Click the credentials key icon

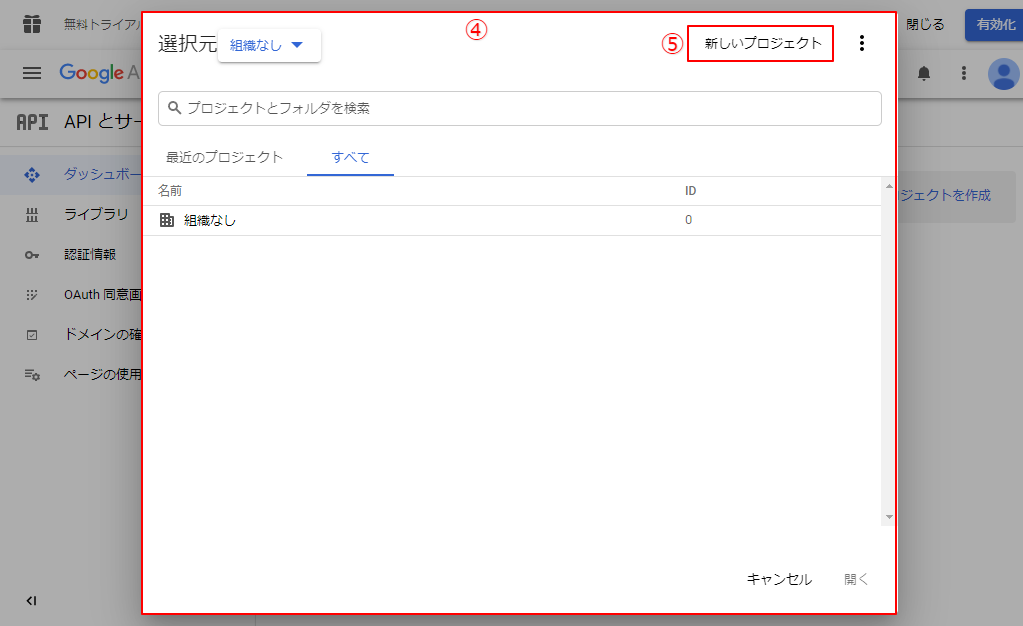32,254
